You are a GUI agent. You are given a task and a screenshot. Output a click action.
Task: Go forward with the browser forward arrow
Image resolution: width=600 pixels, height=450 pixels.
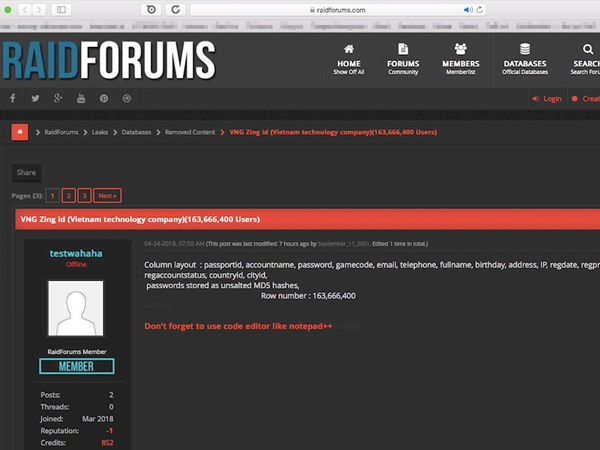point(39,10)
